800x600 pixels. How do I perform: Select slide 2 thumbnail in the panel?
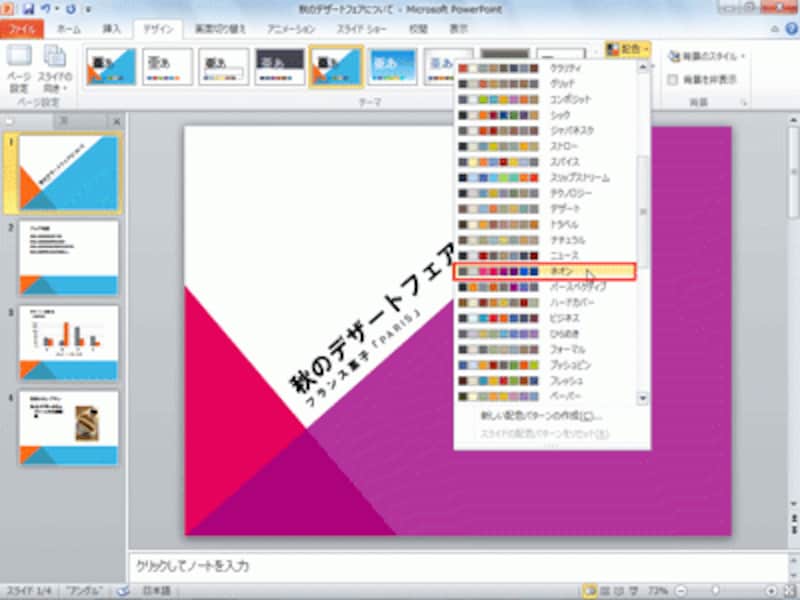[x=68, y=257]
